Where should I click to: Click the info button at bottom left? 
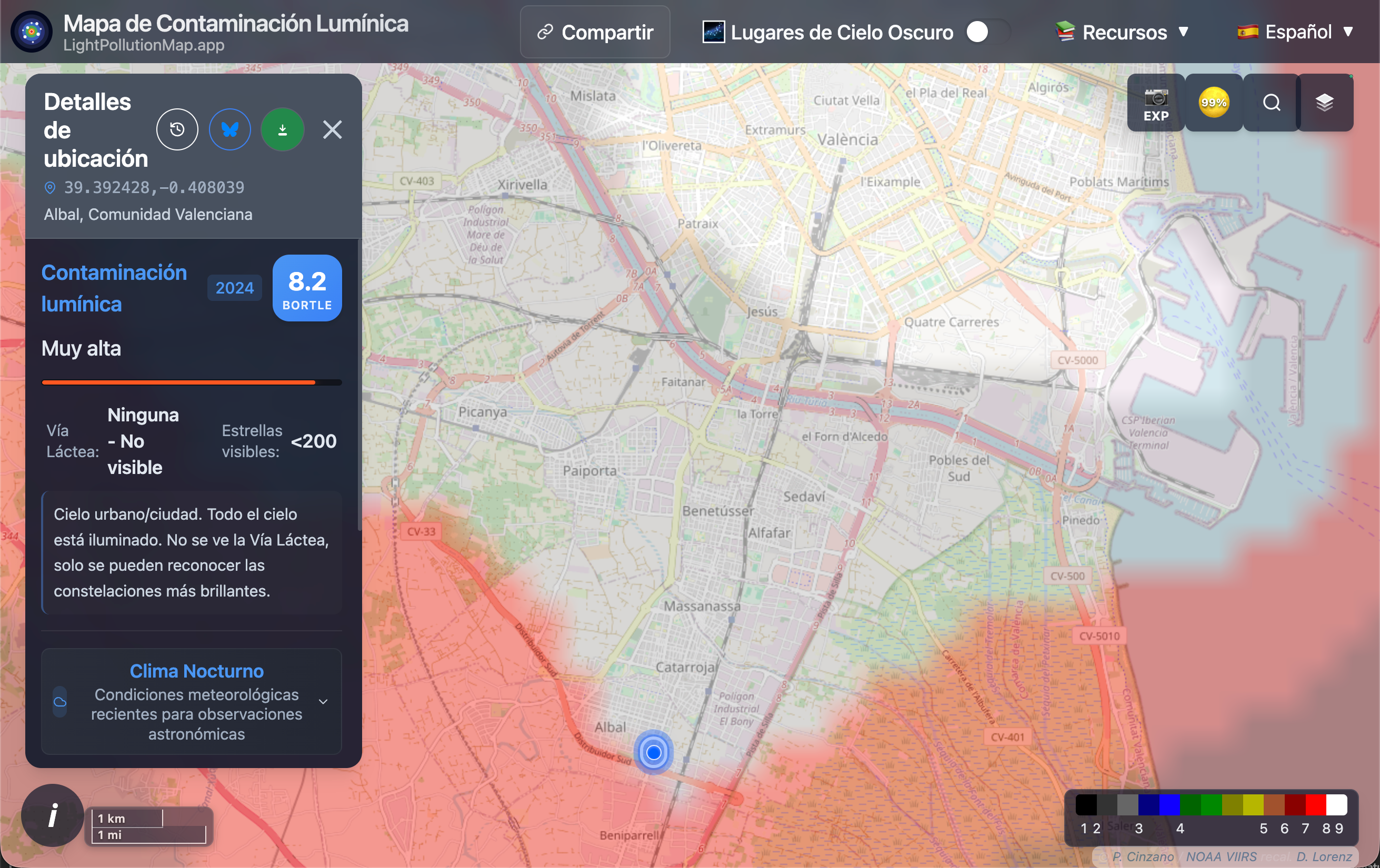(x=52, y=815)
